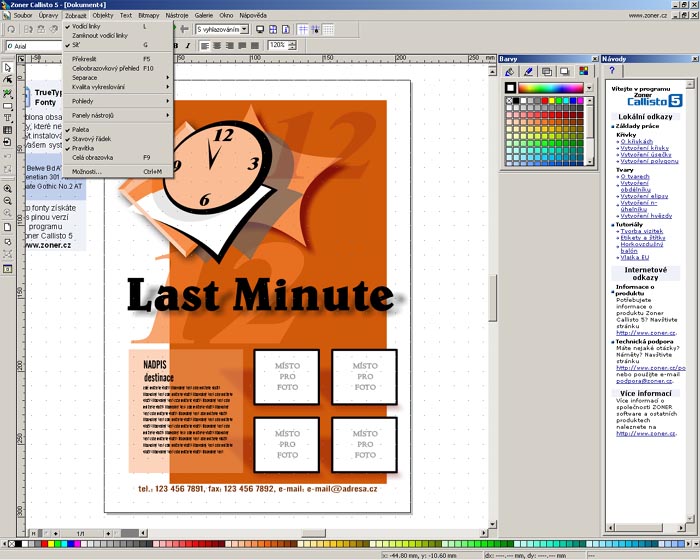Select the arrow selection tool

click(8, 67)
